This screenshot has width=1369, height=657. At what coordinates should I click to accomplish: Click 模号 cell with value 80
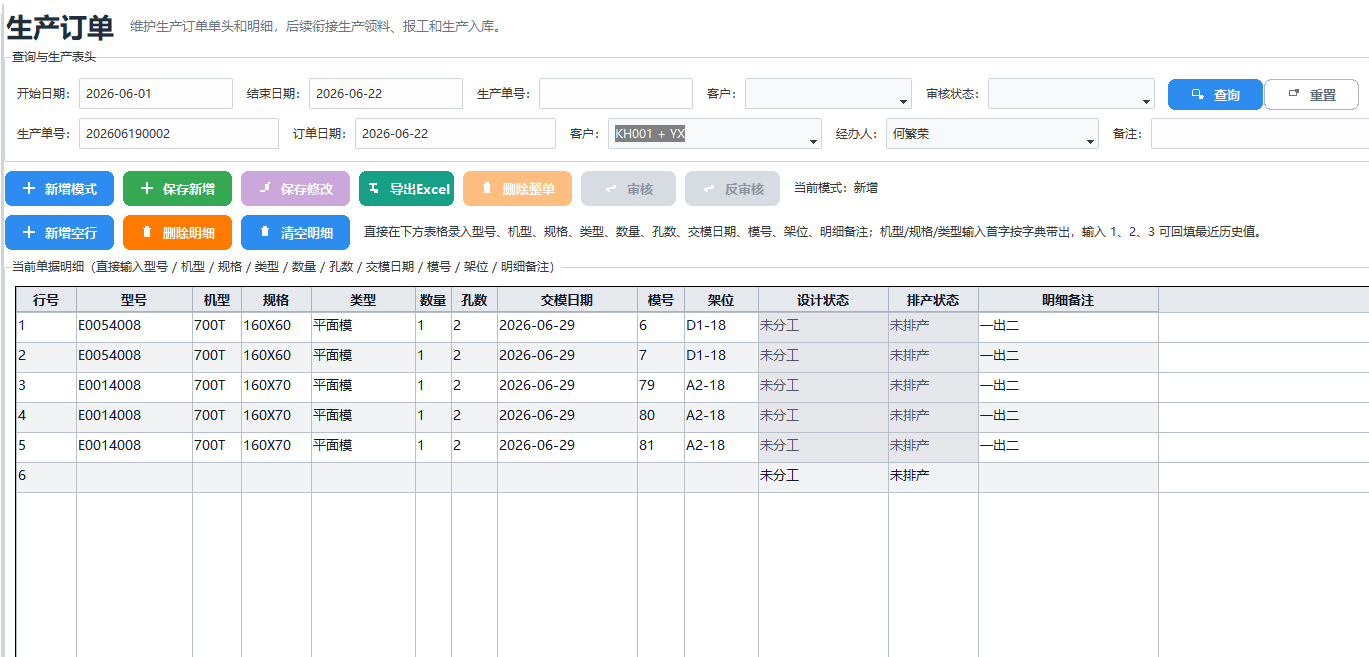(661, 417)
